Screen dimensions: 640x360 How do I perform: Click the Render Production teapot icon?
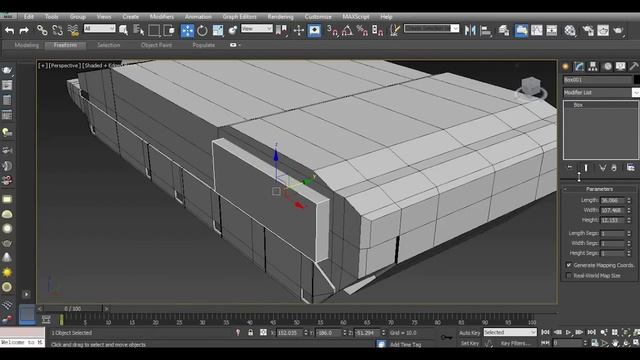click(x=618, y=30)
